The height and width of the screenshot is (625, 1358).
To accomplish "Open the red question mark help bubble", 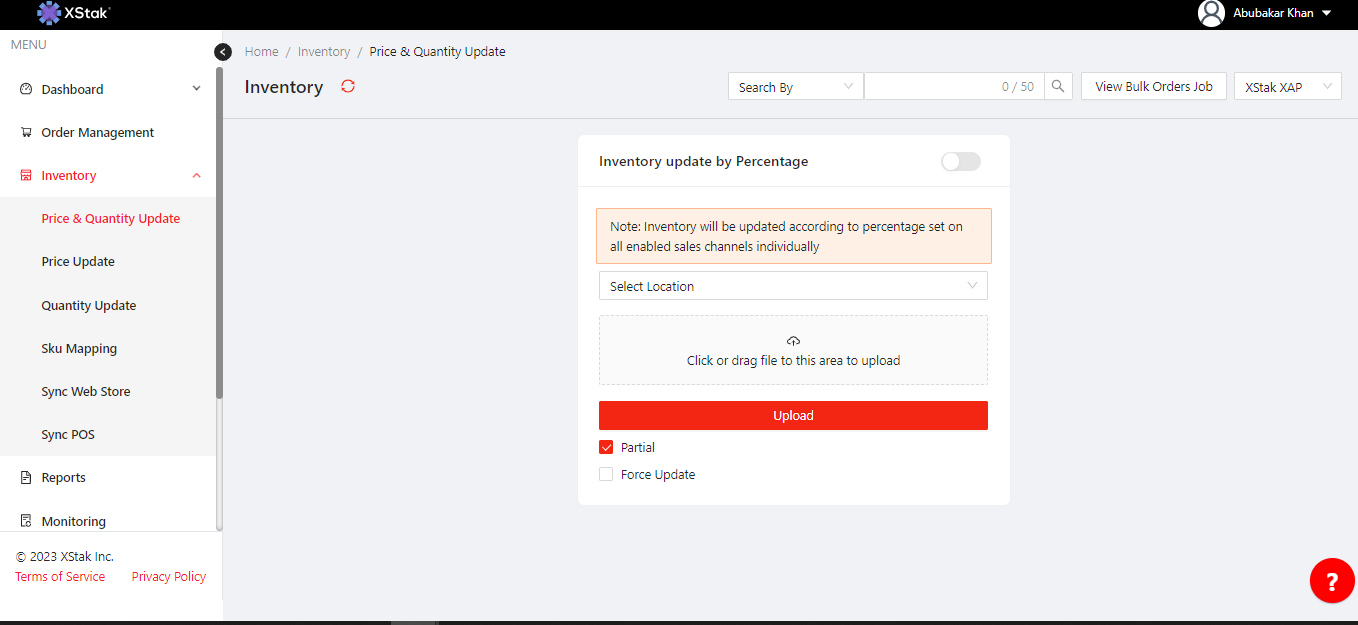I will (x=1331, y=581).
